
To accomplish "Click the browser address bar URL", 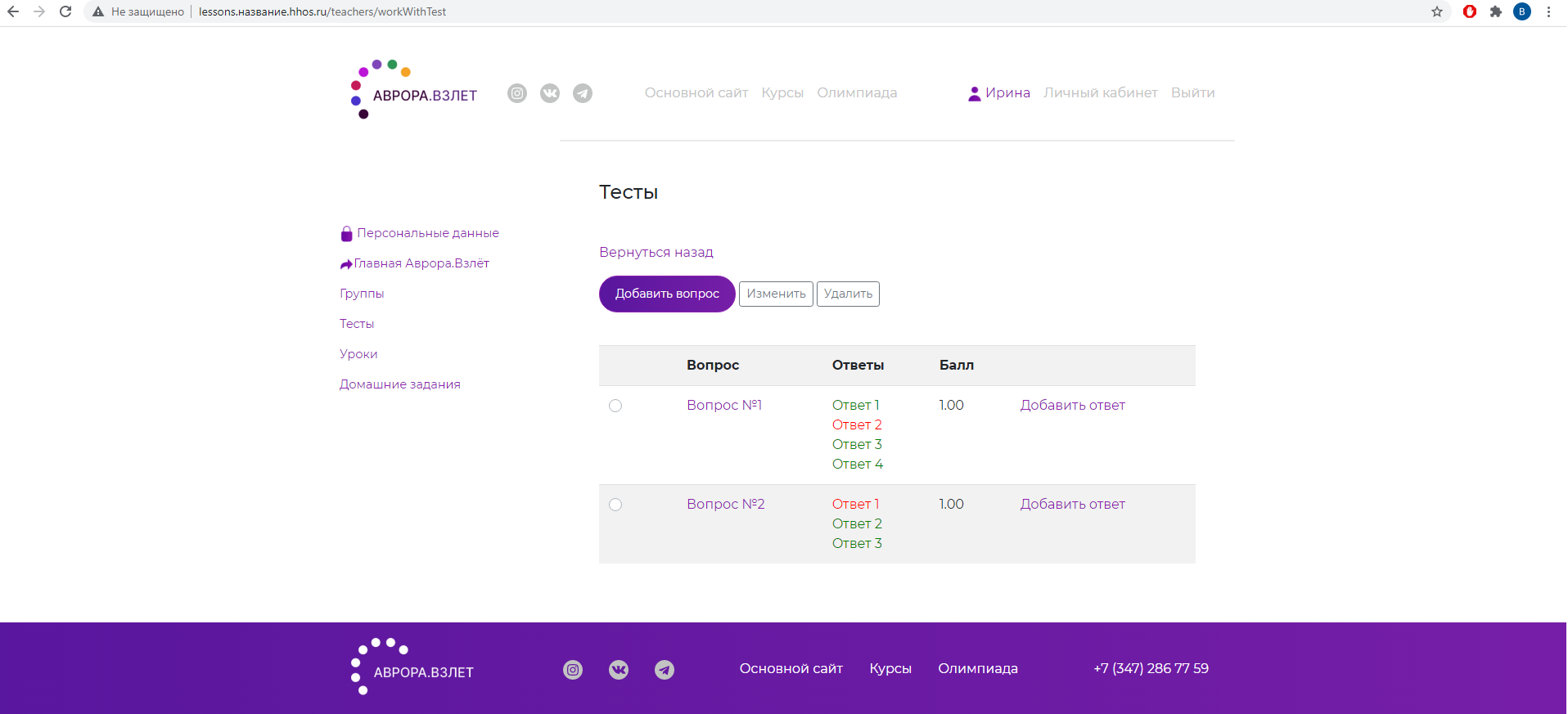I will coord(322,11).
